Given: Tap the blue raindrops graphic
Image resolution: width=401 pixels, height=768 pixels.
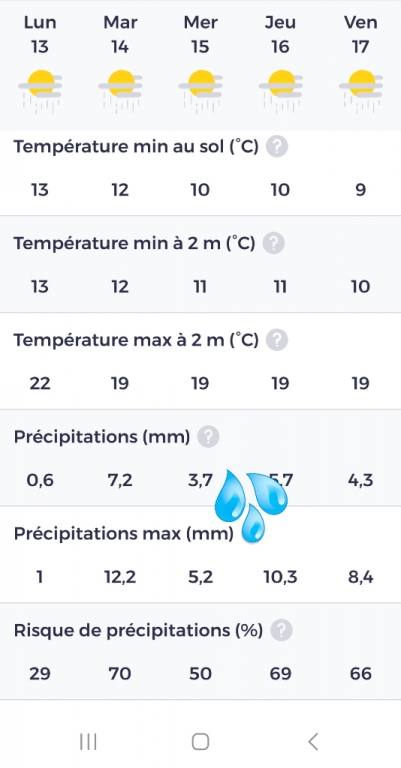Looking at the screenshot, I should point(251,505).
